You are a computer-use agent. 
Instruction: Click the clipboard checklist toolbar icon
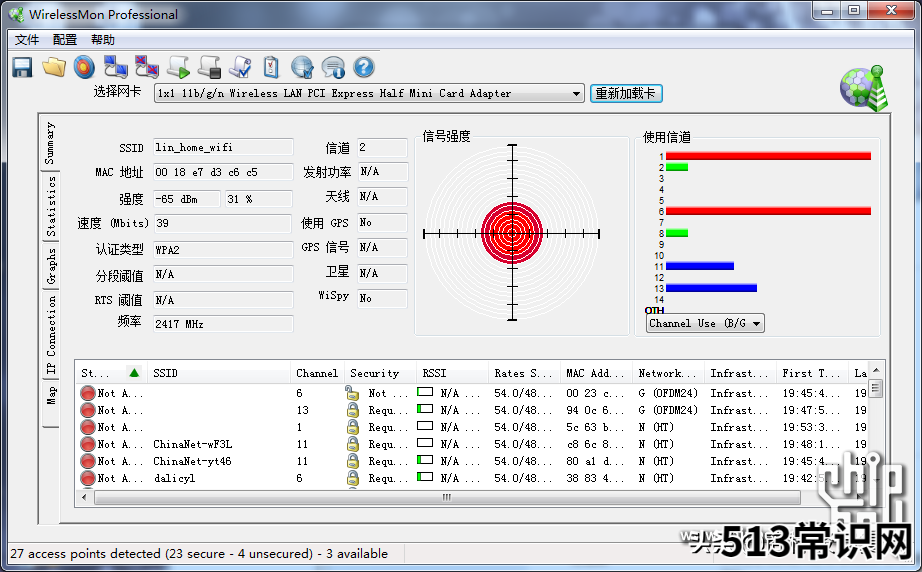click(x=271, y=68)
